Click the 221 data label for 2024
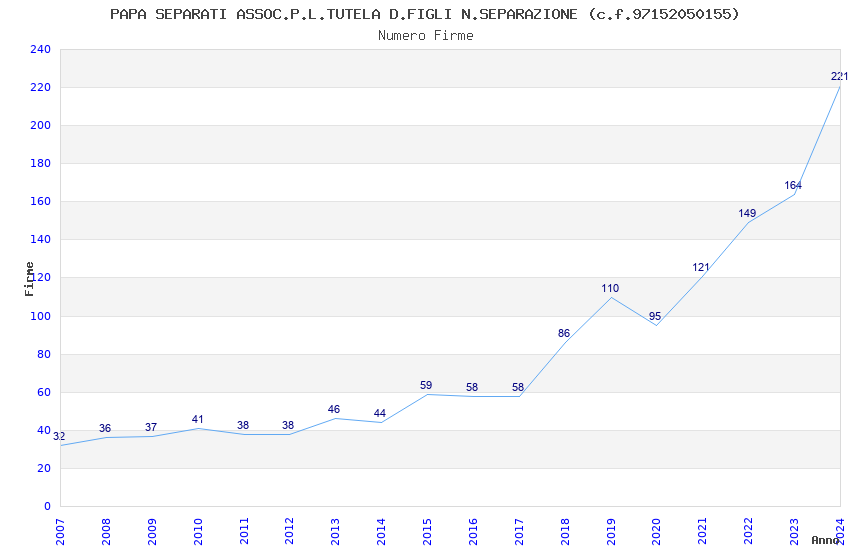This screenshot has height=550, width=850. click(840, 76)
